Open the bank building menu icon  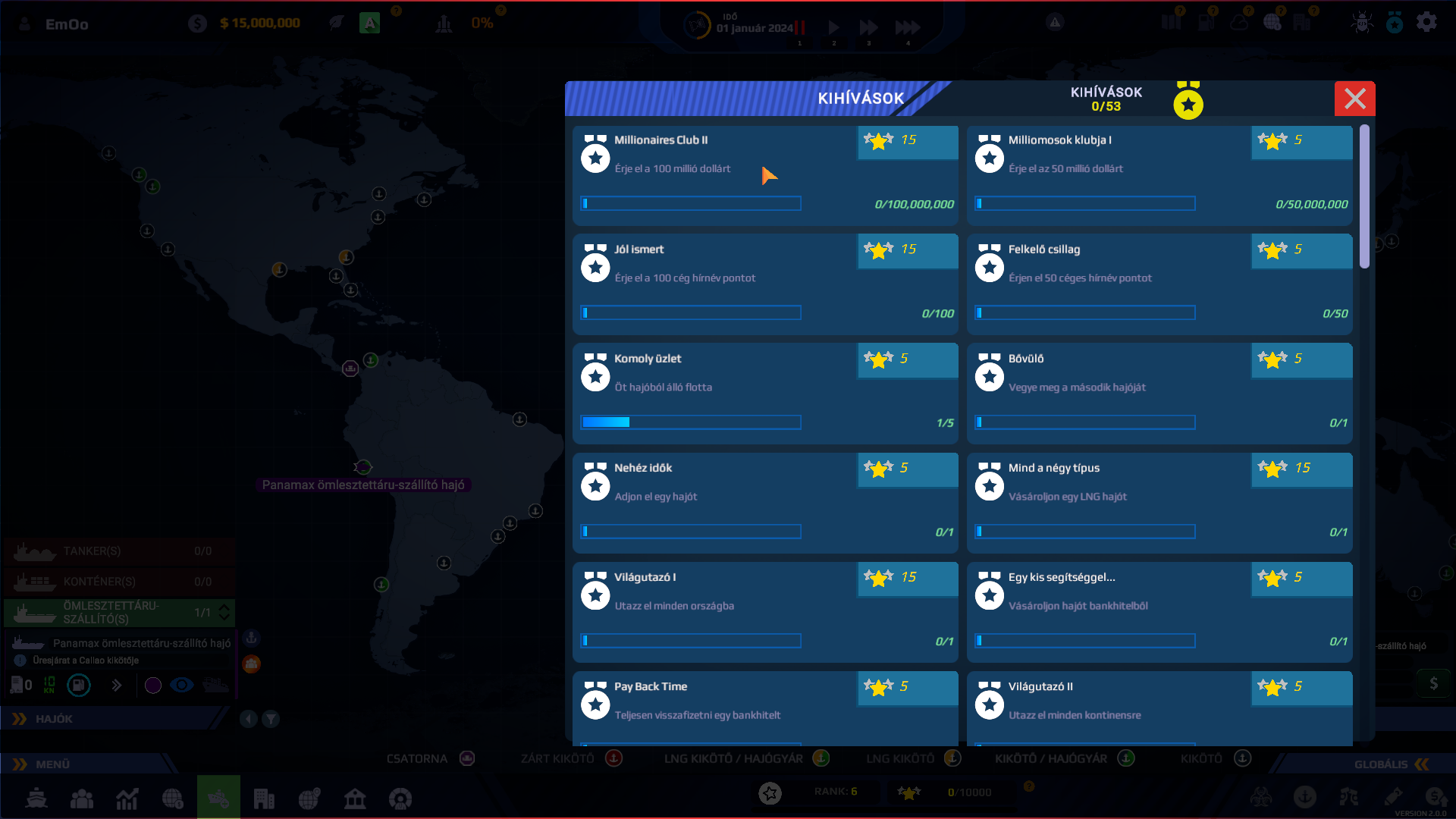(x=355, y=798)
